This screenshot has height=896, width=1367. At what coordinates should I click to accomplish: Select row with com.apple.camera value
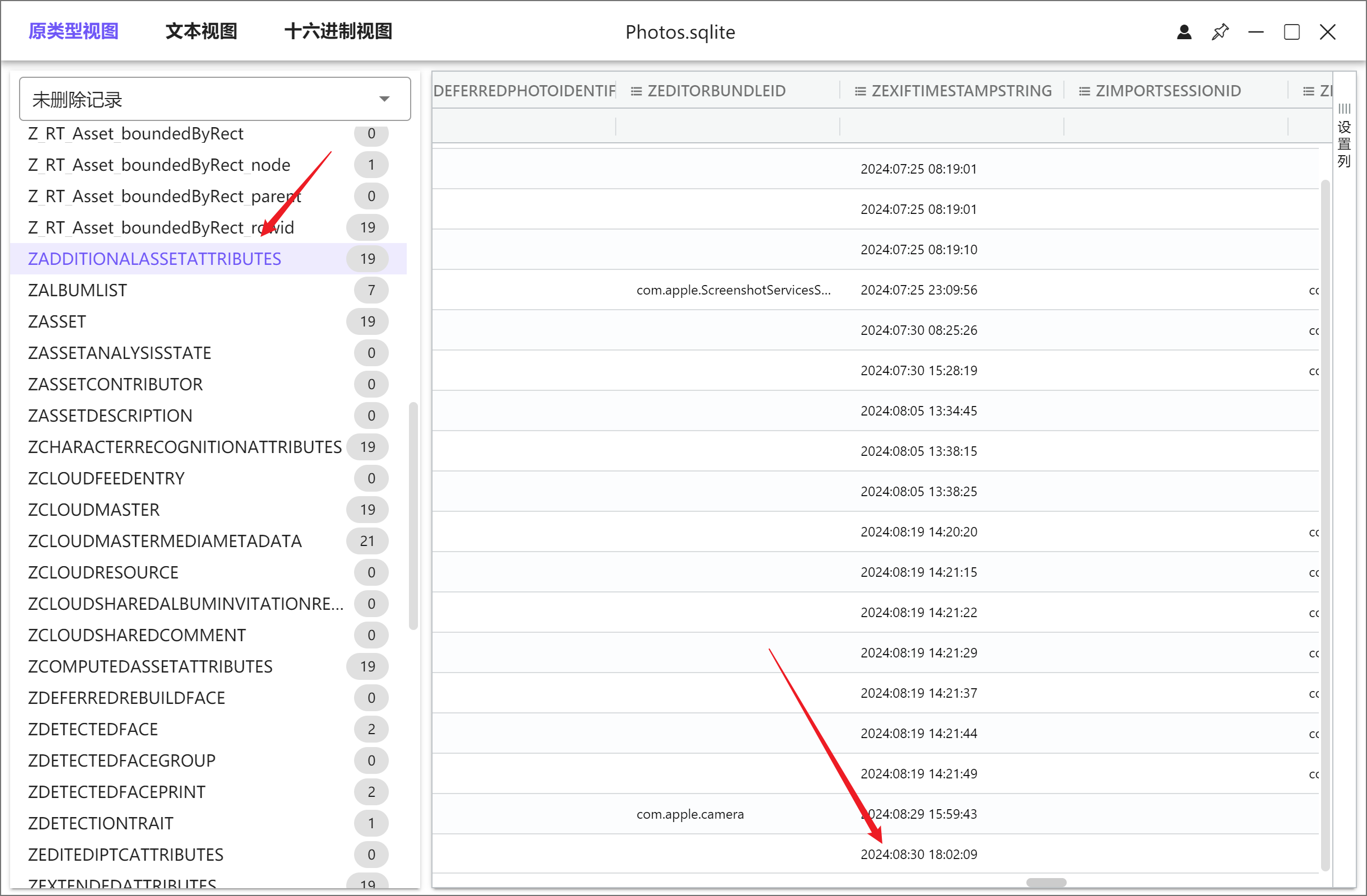pos(690,813)
